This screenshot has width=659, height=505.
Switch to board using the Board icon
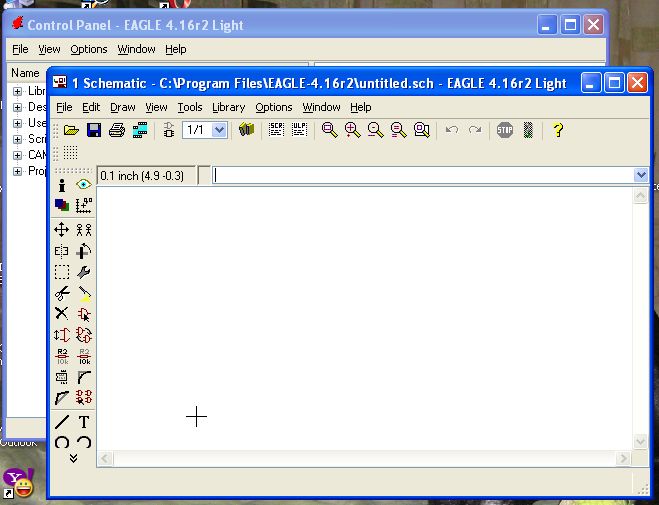(169, 130)
